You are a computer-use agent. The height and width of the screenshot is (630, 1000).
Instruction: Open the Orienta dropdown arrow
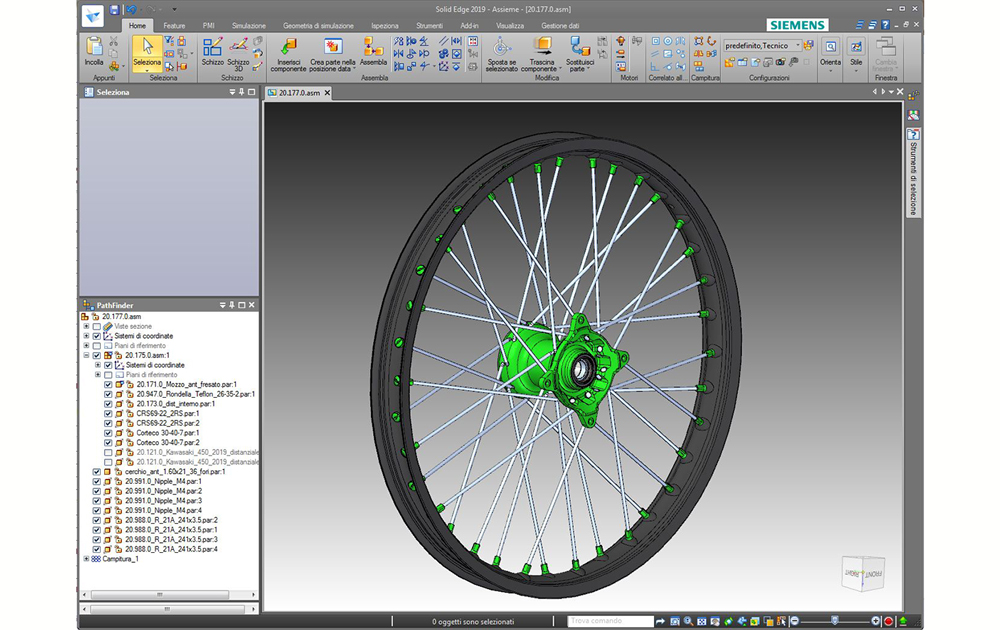pos(830,70)
